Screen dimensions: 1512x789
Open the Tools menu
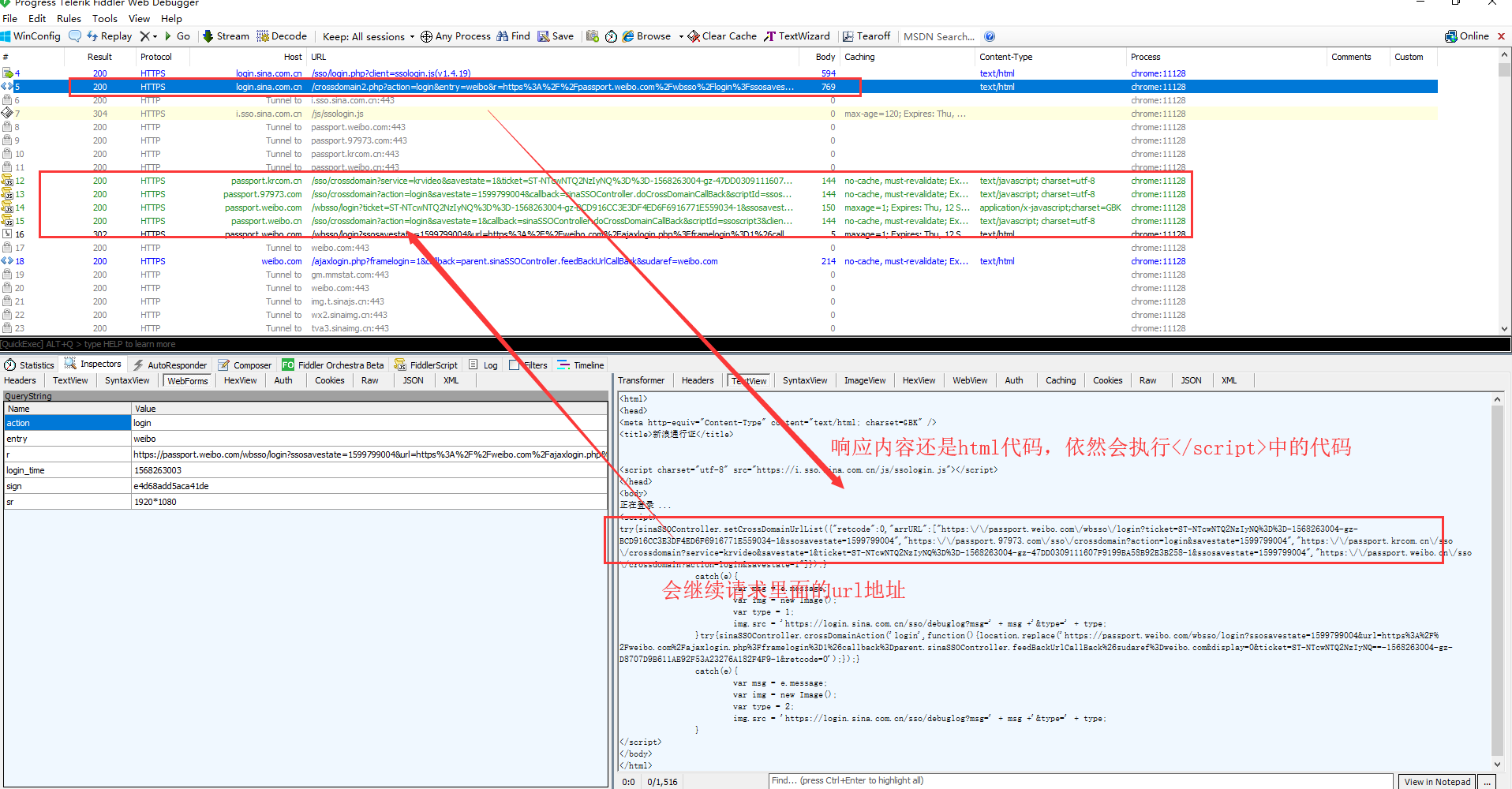coord(105,18)
